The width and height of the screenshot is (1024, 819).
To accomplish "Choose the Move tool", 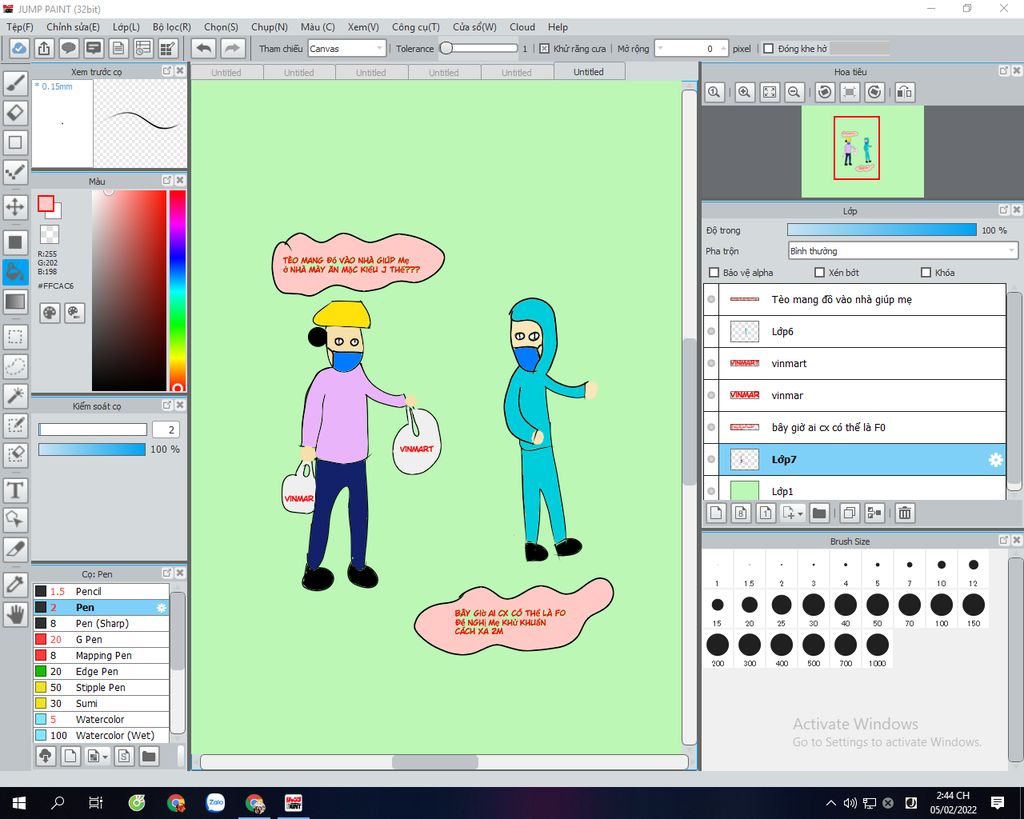I will pyautogui.click(x=15, y=208).
